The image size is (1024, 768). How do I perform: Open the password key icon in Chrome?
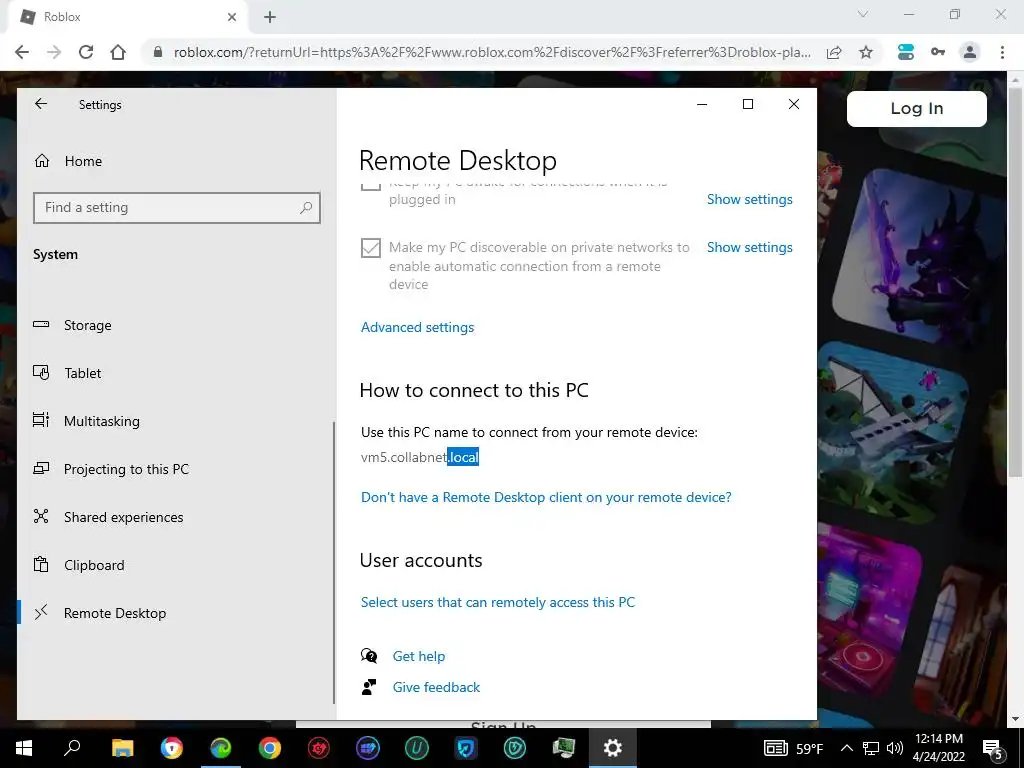coord(938,52)
